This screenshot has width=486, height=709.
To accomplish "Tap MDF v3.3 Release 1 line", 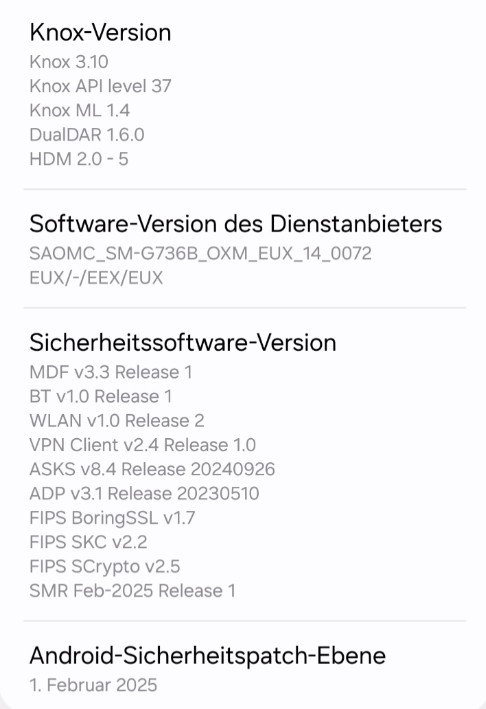I will coord(111,372).
